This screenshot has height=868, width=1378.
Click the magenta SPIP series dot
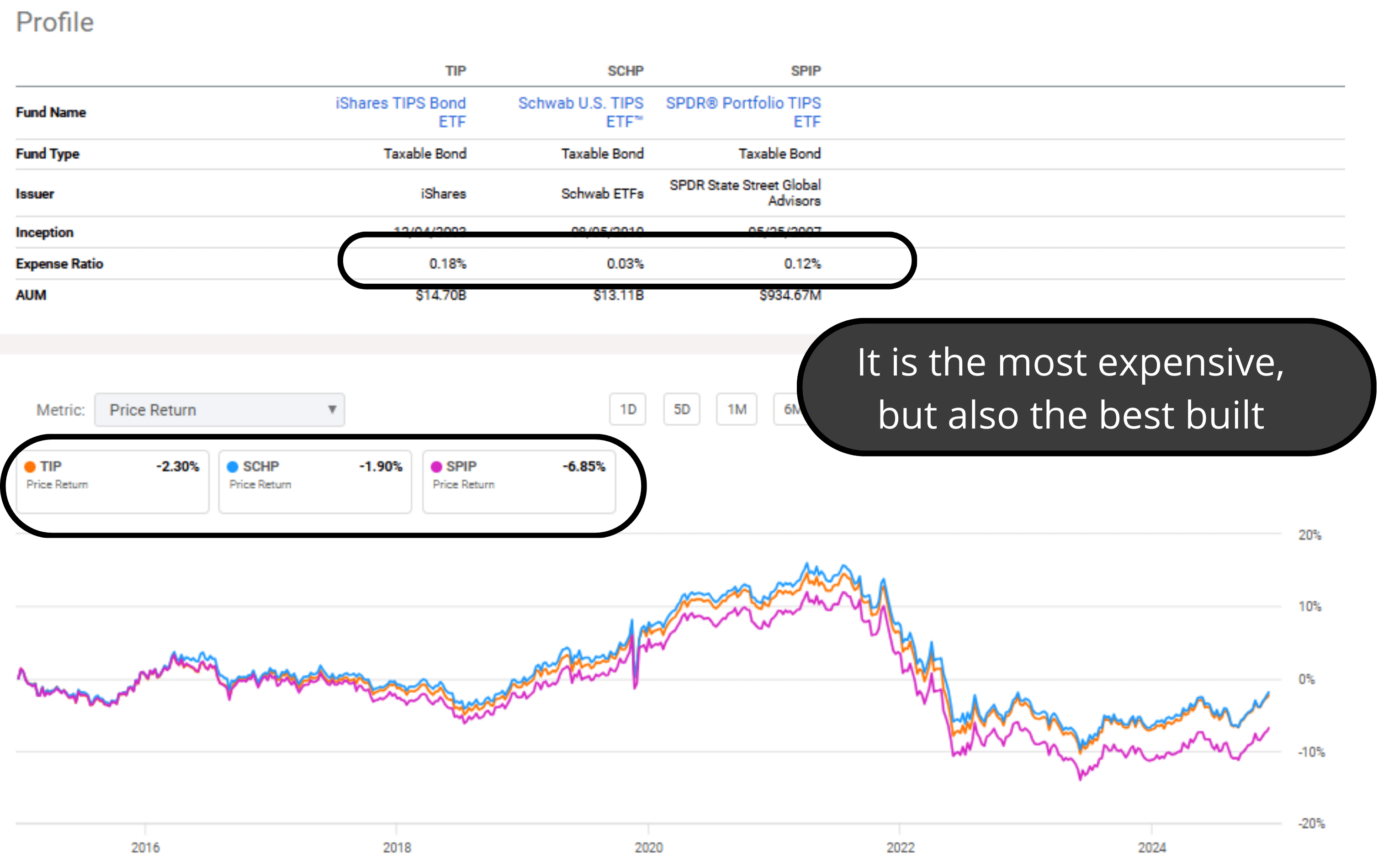(436, 467)
